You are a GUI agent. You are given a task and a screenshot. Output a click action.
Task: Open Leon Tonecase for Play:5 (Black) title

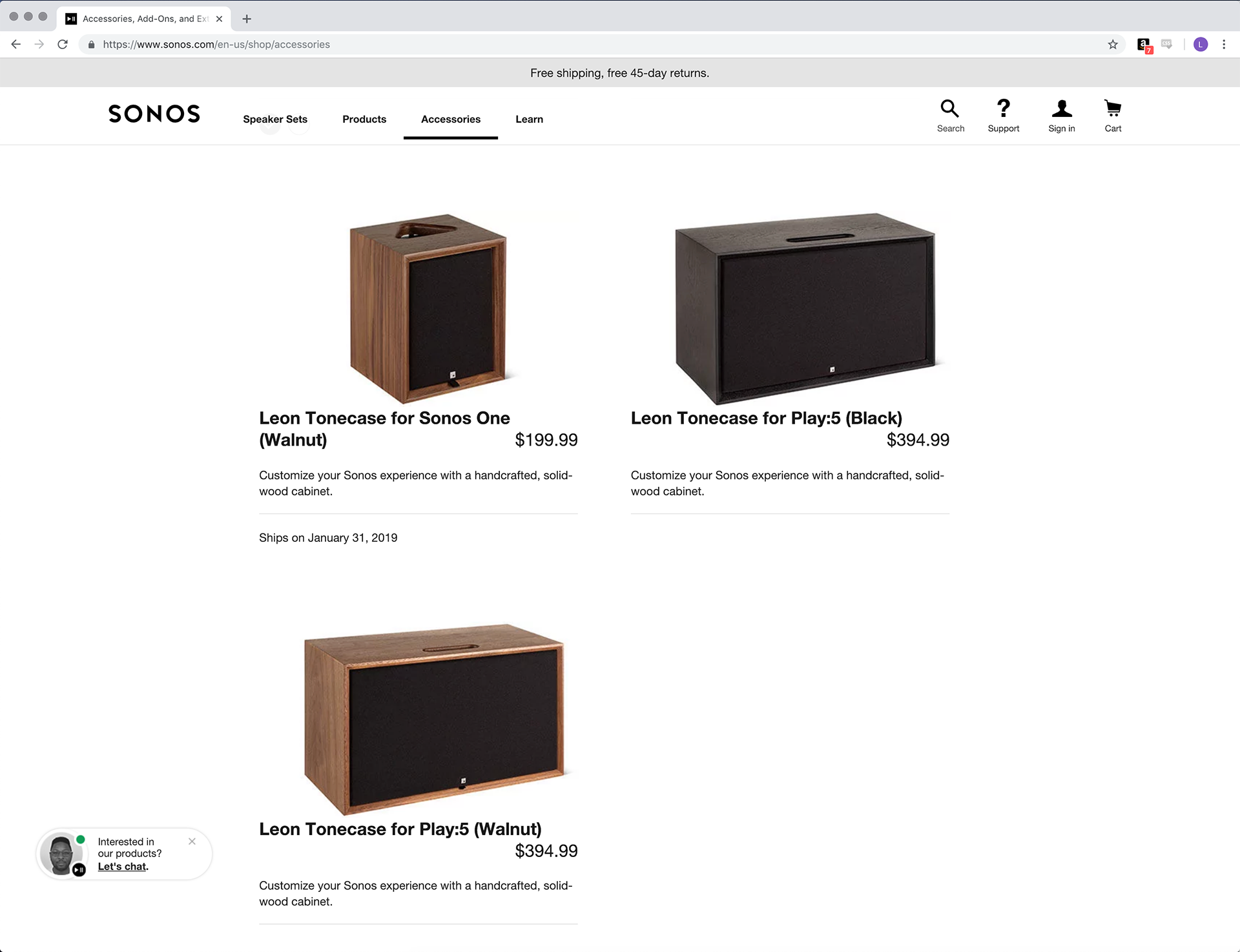click(x=766, y=419)
